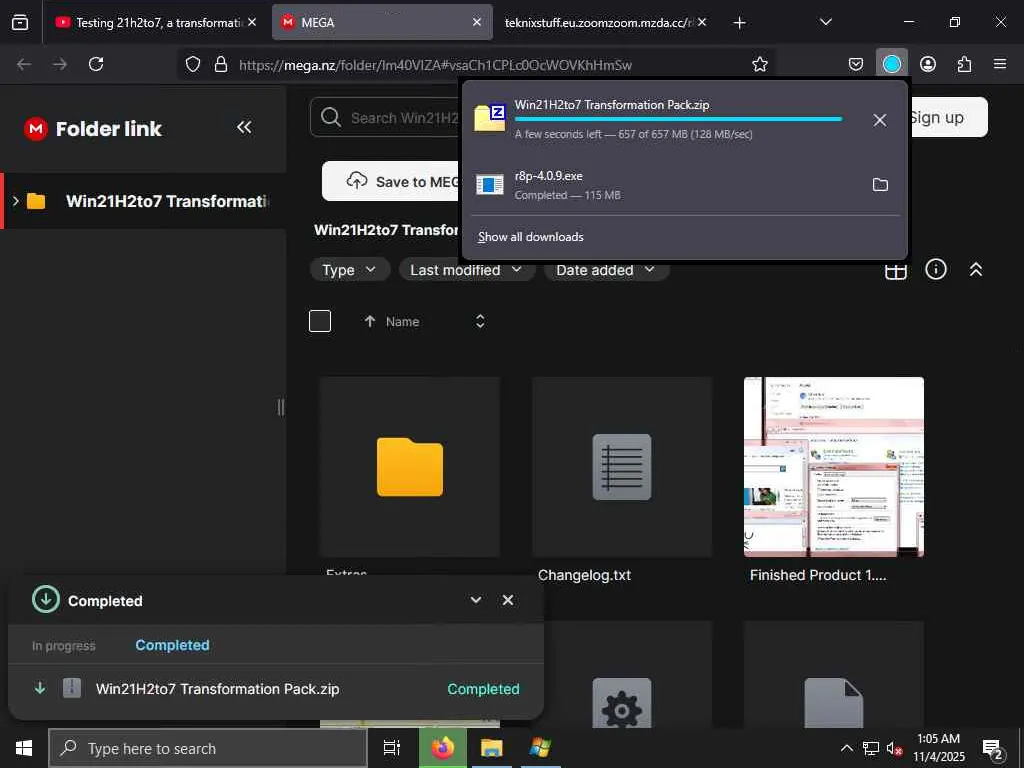Close the Completed transfers widget

point(508,600)
